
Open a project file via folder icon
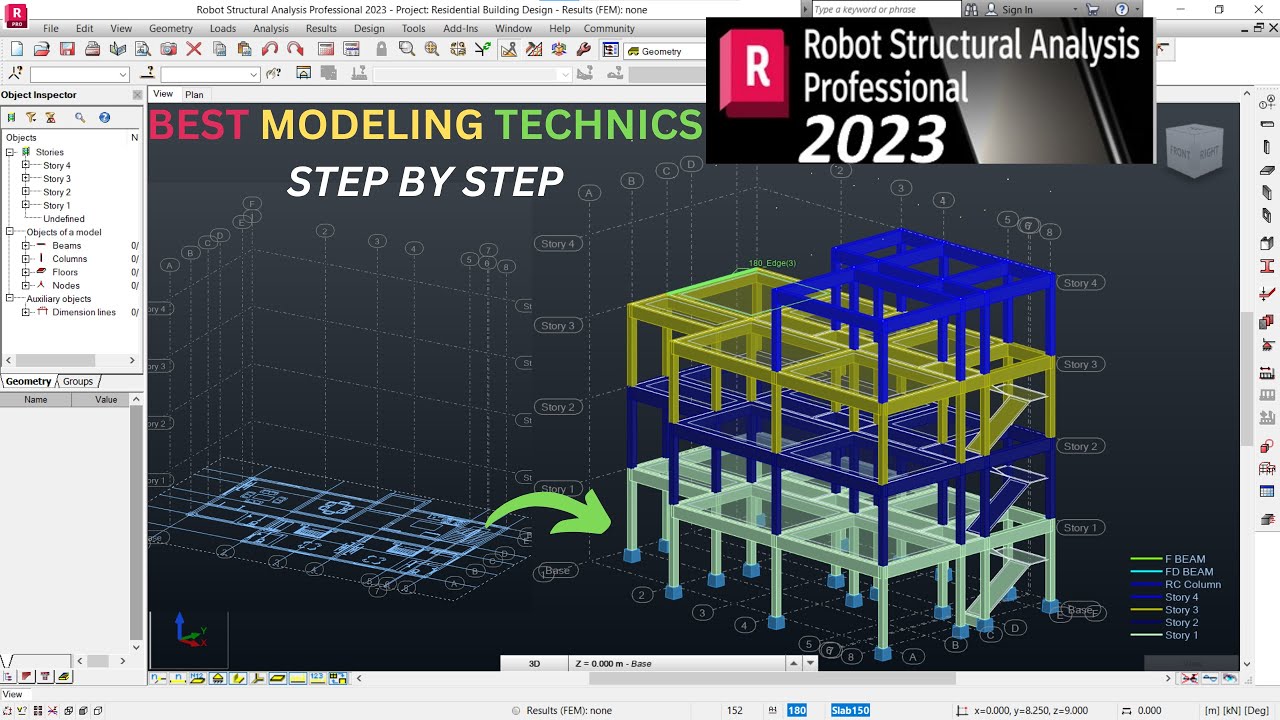[x=42, y=49]
